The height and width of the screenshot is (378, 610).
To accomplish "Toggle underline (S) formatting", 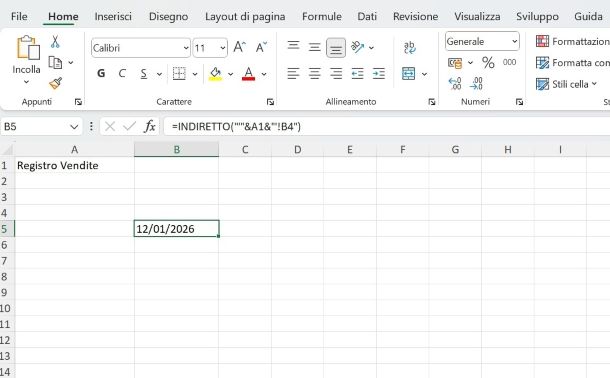I will tap(144, 73).
